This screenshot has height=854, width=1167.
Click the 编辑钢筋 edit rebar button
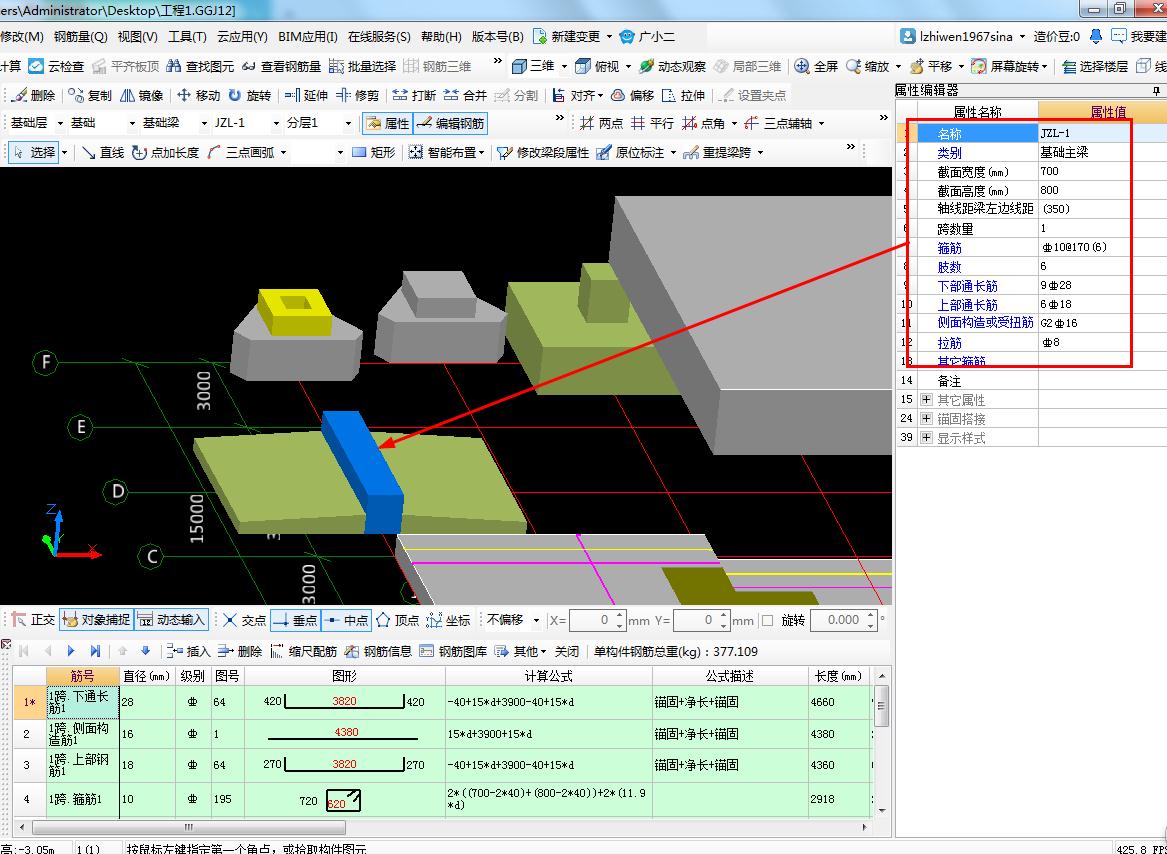(451, 124)
